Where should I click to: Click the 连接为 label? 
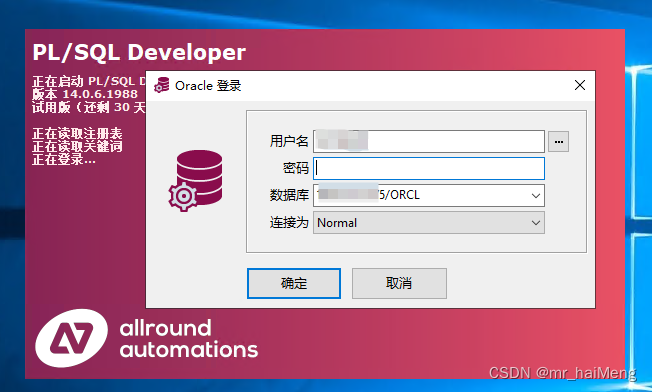pos(289,223)
